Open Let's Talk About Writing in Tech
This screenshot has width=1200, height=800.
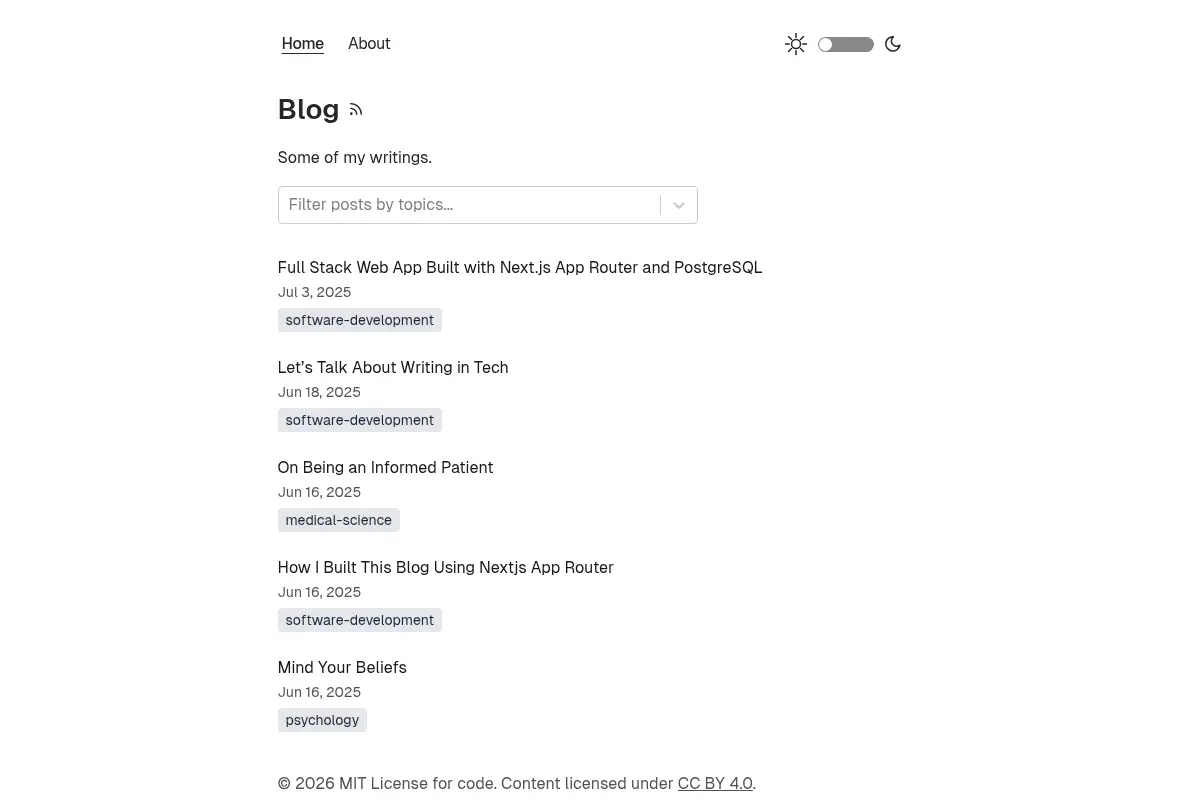(393, 367)
